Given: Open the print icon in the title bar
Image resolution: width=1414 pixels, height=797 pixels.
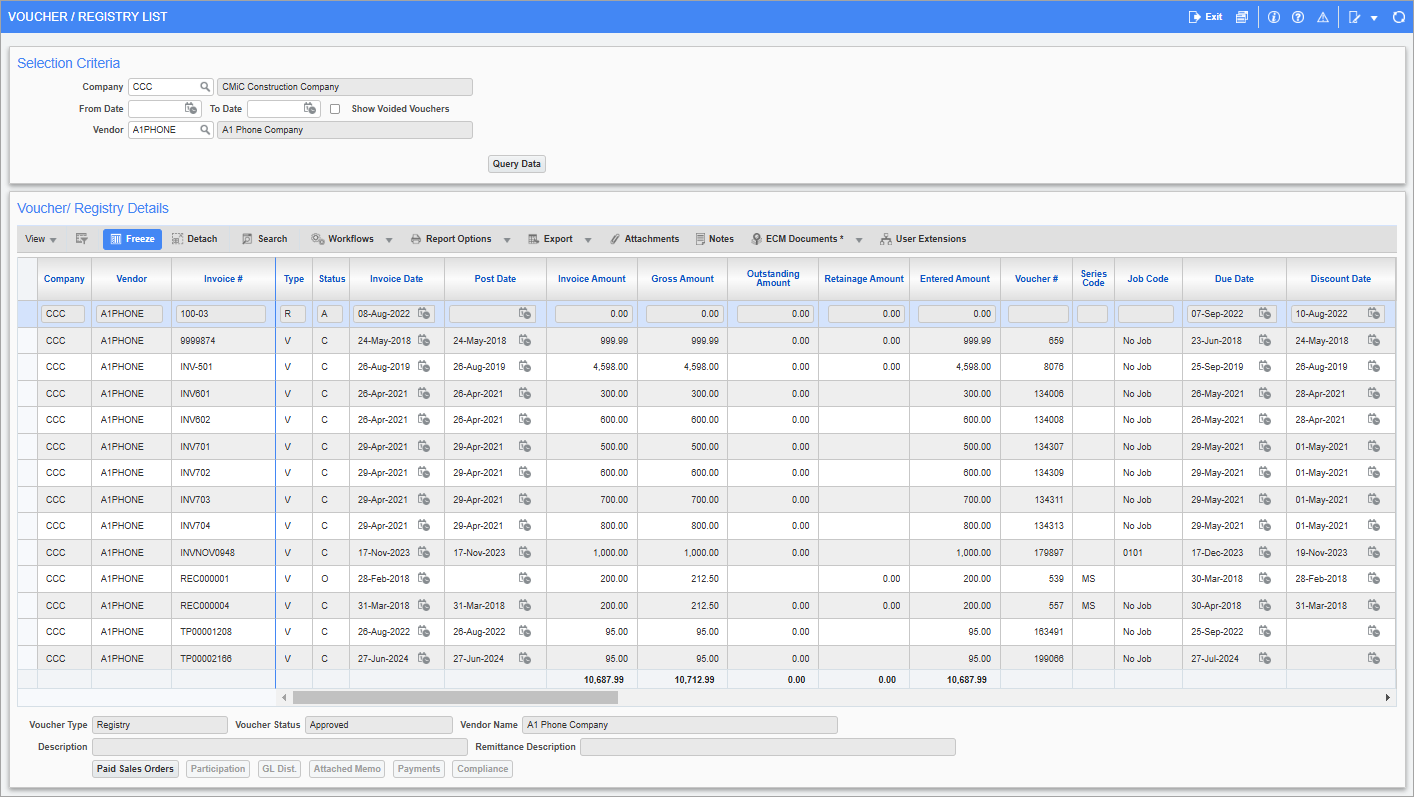Looking at the screenshot, I should [x=1241, y=17].
